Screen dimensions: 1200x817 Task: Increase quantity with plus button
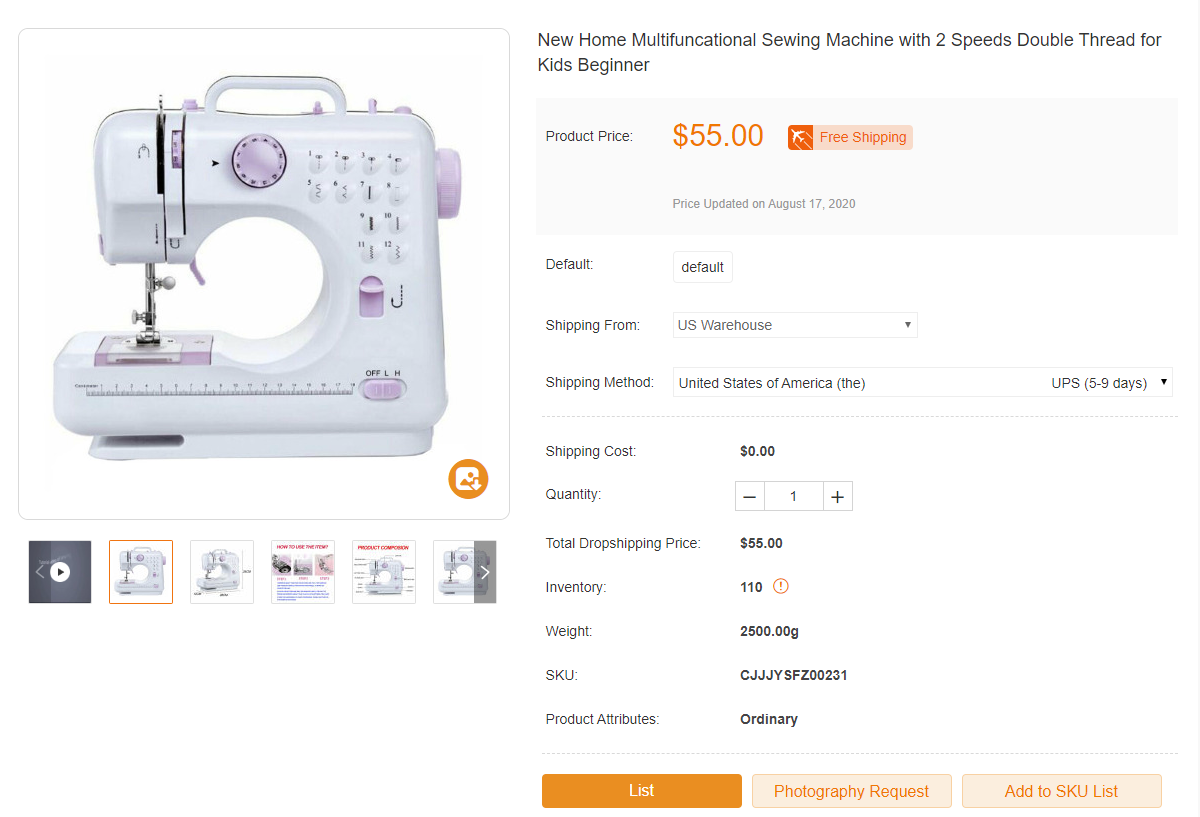click(838, 497)
